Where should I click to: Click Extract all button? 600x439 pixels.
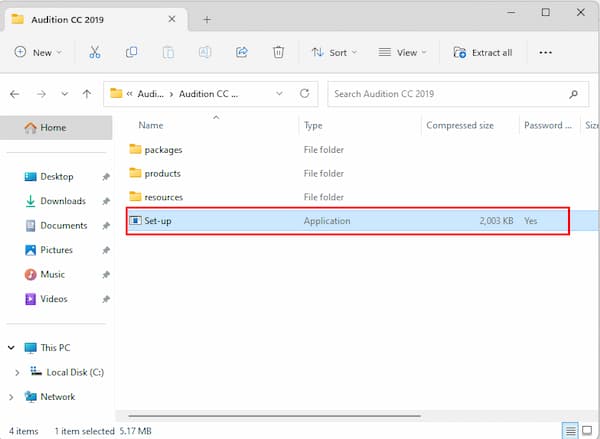(483, 52)
